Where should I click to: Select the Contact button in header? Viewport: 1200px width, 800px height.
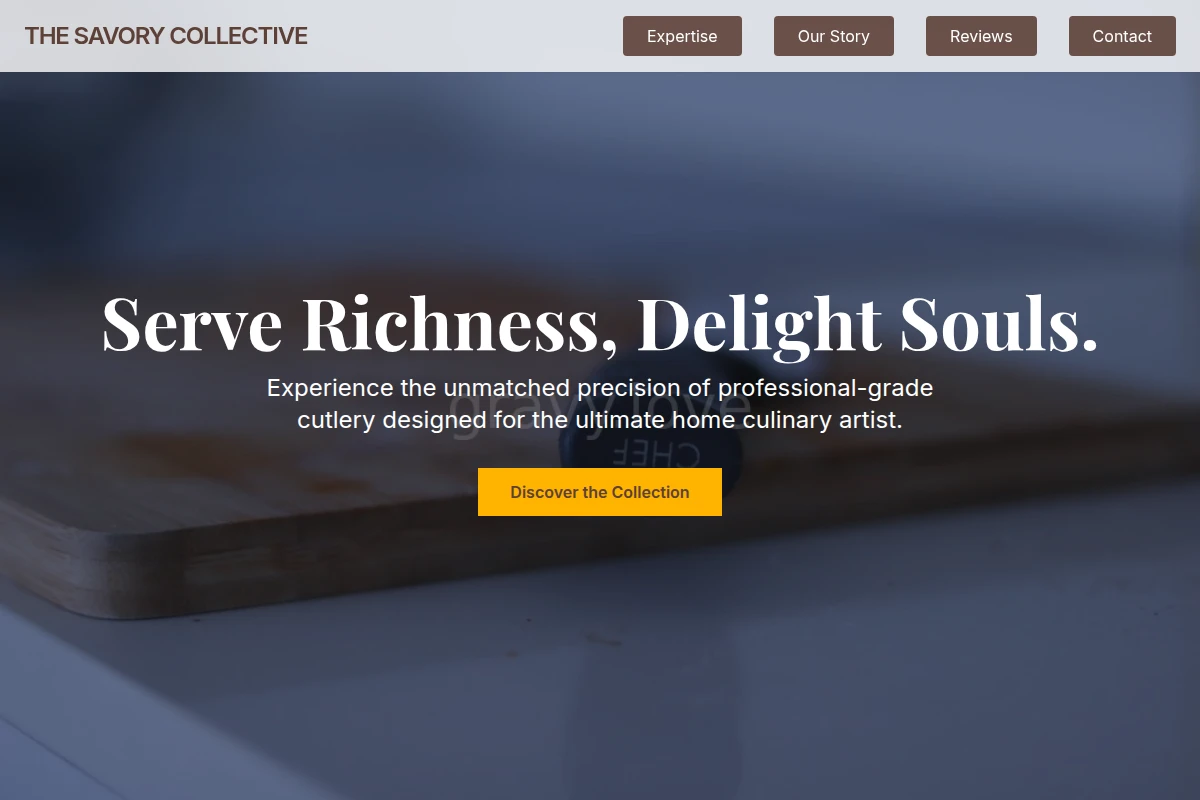click(x=1122, y=36)
